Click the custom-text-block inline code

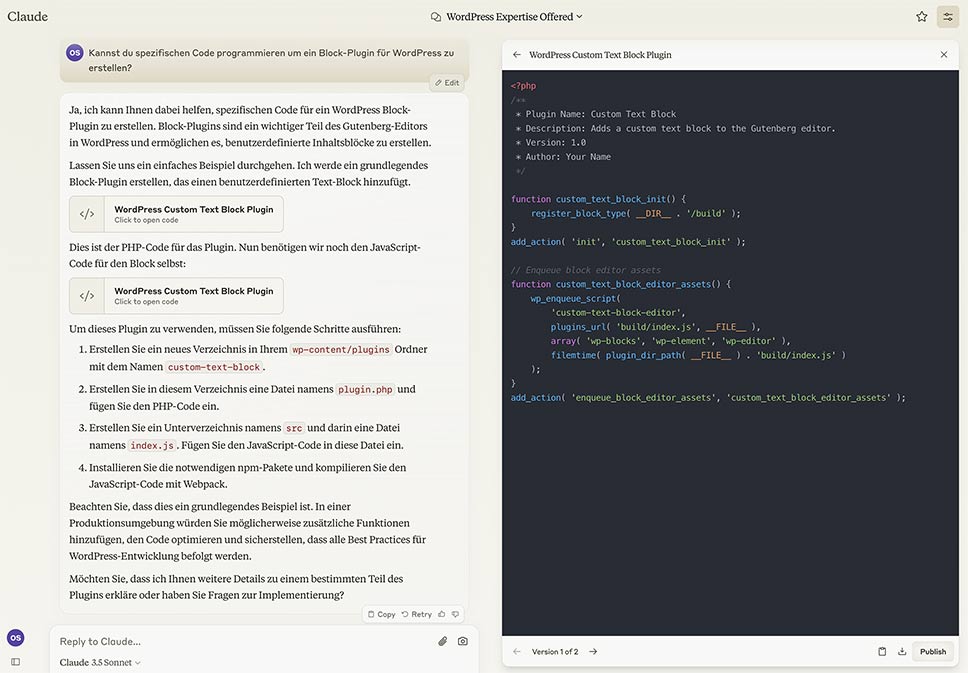tap(214, 367)
